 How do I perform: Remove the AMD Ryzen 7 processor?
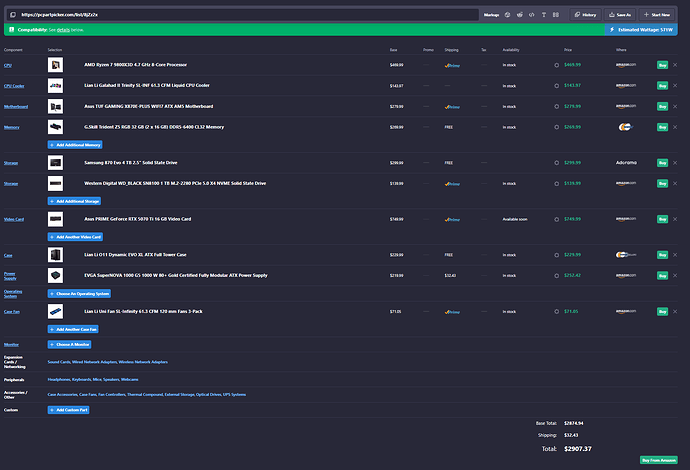tap(675, 65)
